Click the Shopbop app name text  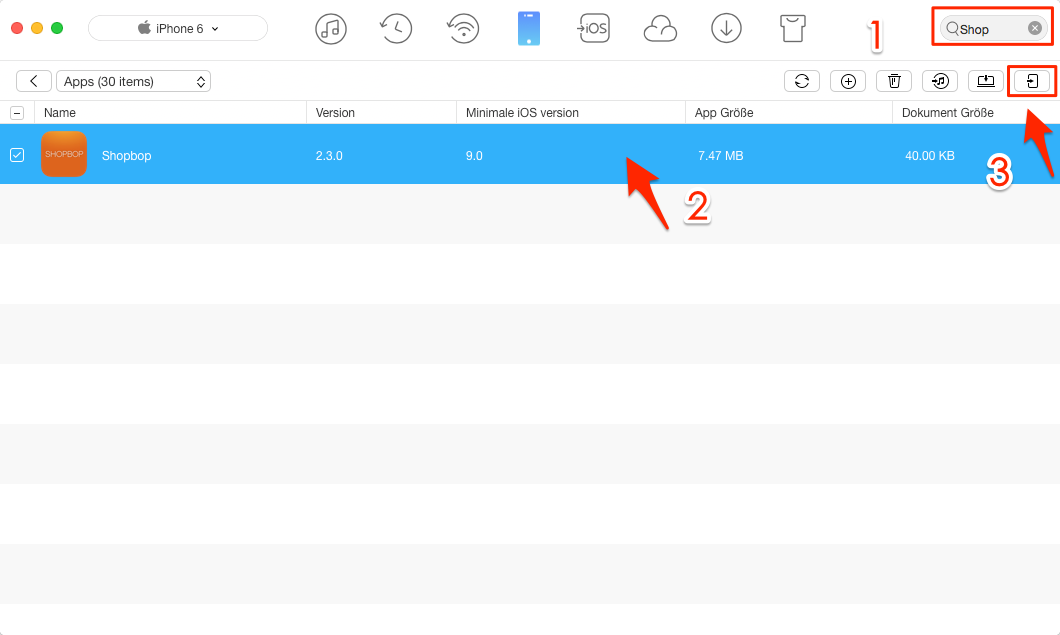126,156
